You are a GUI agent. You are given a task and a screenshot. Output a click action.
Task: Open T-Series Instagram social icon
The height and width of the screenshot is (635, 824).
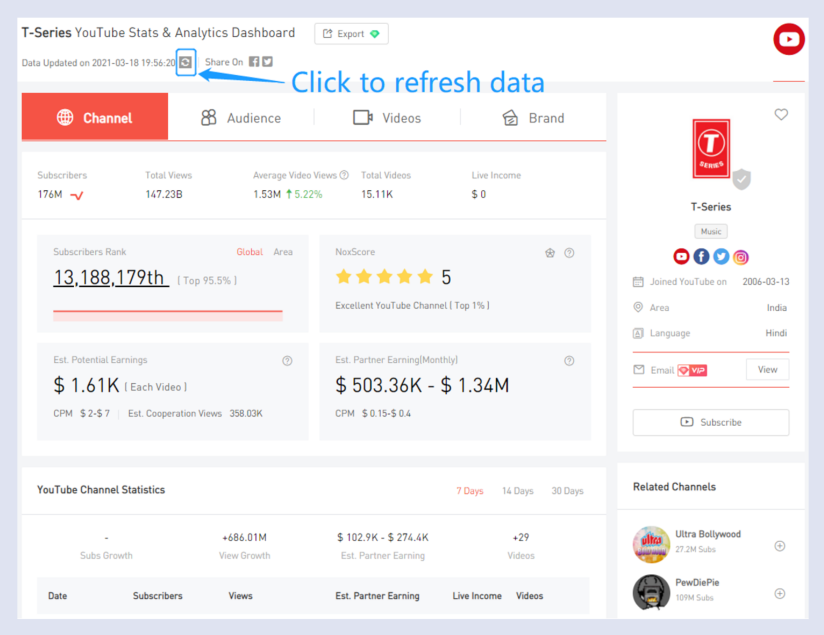point(740,257)
